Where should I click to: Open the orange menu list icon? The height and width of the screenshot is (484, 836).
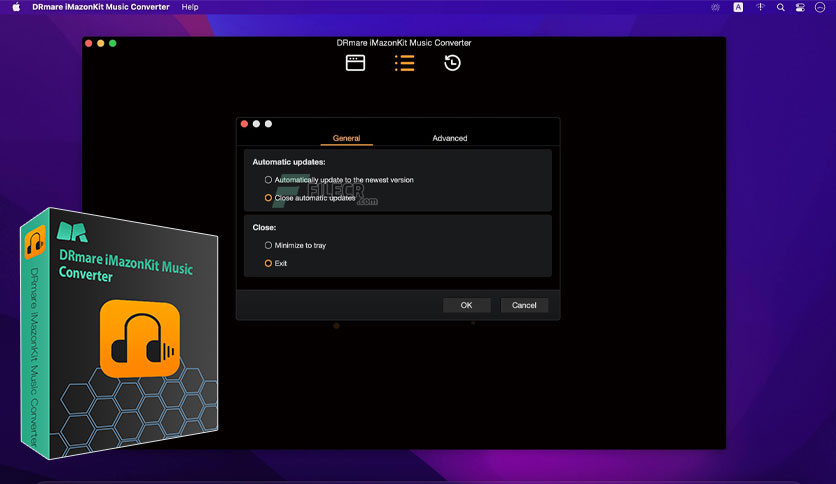pyautogui.click(x=404, y=63)
